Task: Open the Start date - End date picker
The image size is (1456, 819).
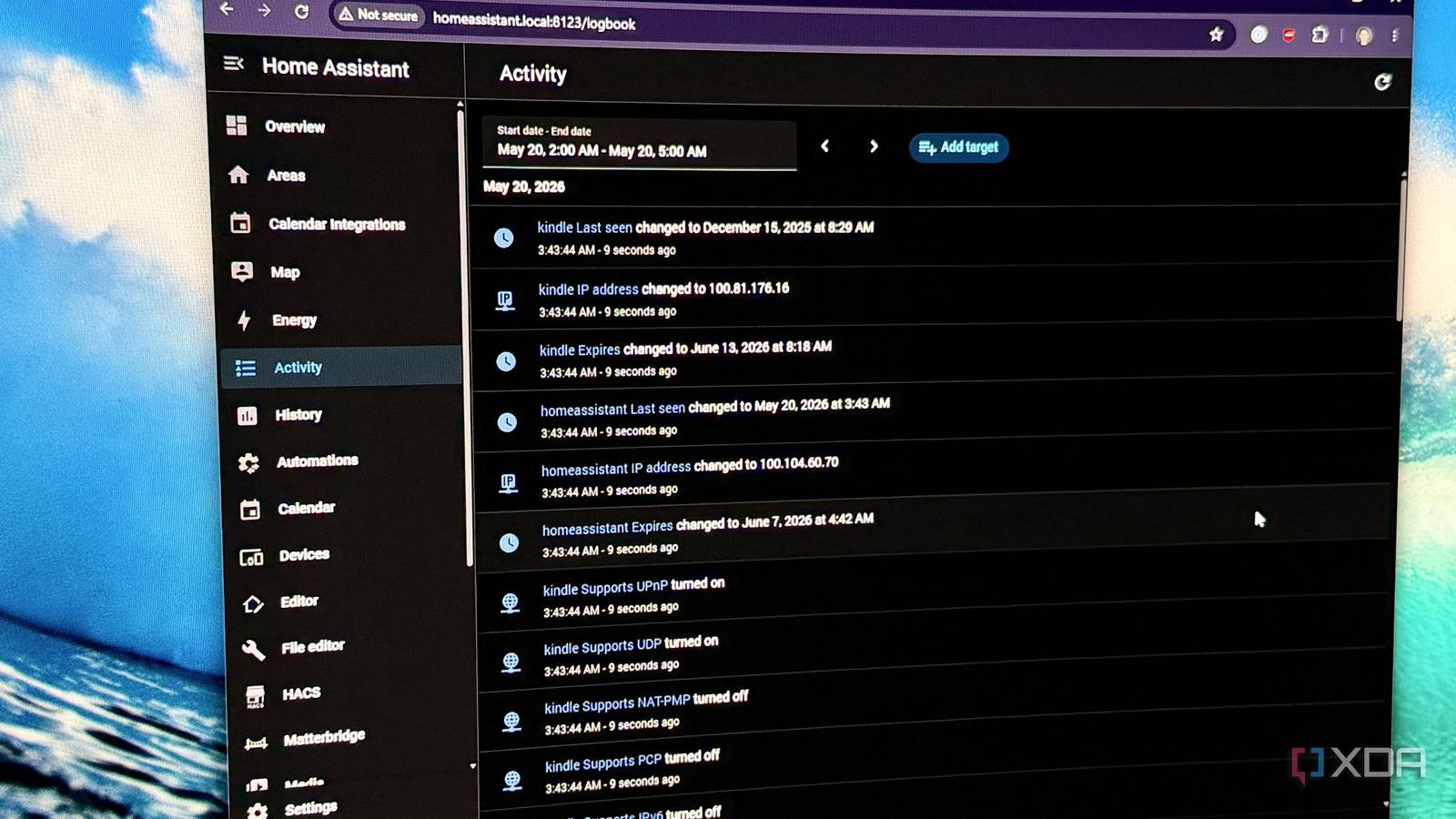Action: coord(640,144)
